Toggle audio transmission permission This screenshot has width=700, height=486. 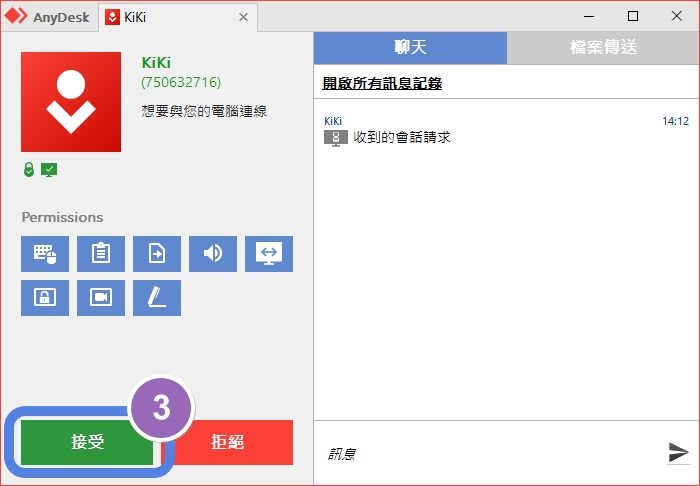pos(213,254)
